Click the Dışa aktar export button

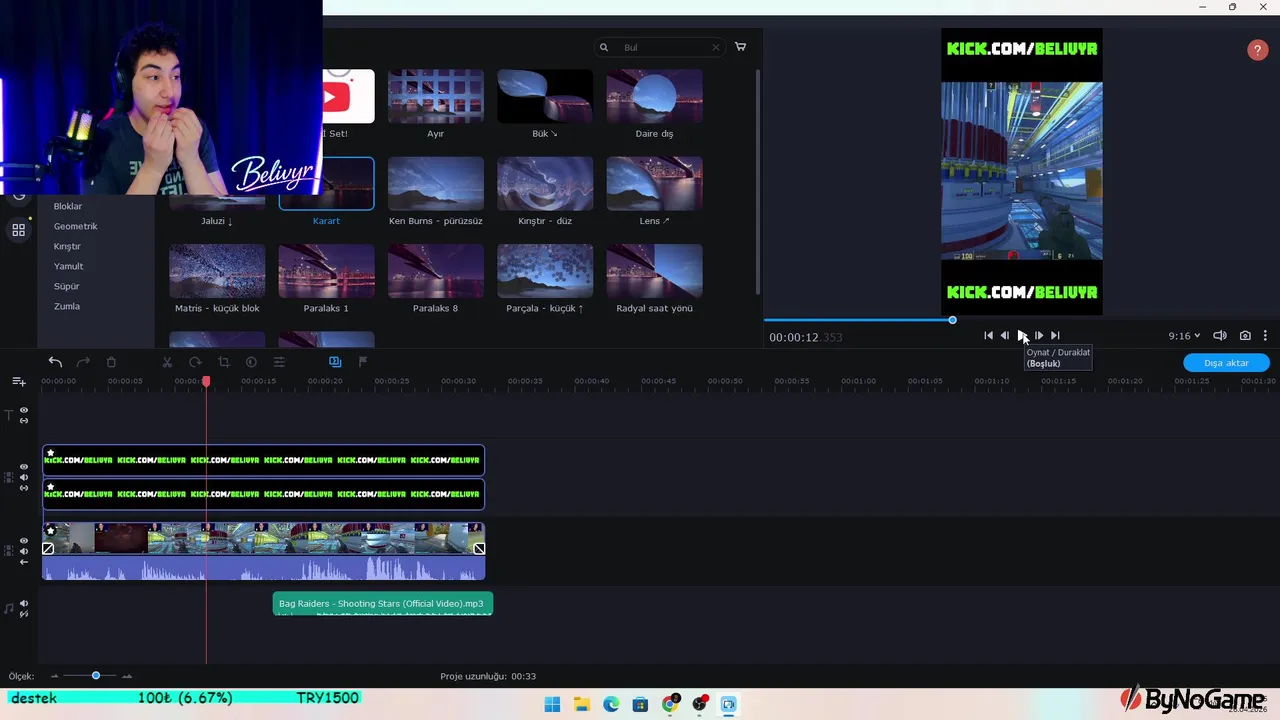(1226, 363)
